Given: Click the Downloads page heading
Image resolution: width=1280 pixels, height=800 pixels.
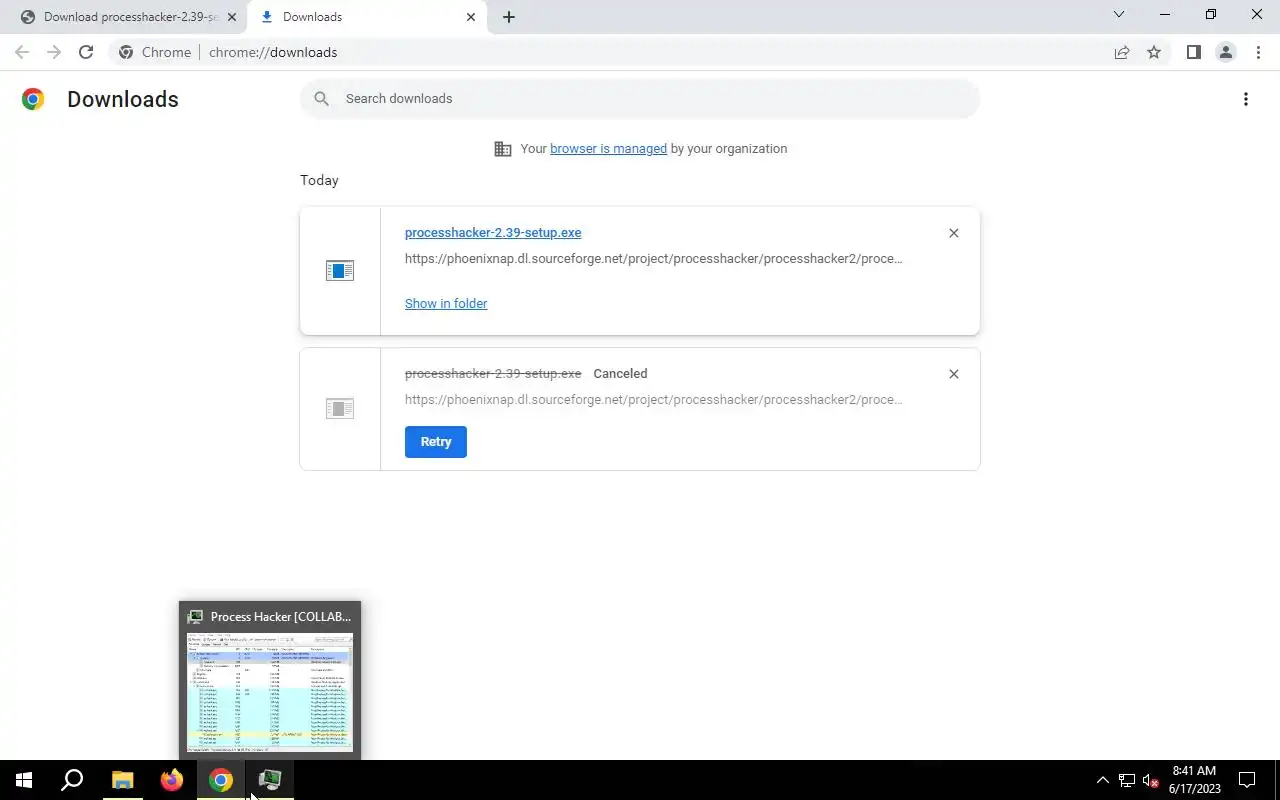Looking at the screenshot, I should (x=123, y=99).
